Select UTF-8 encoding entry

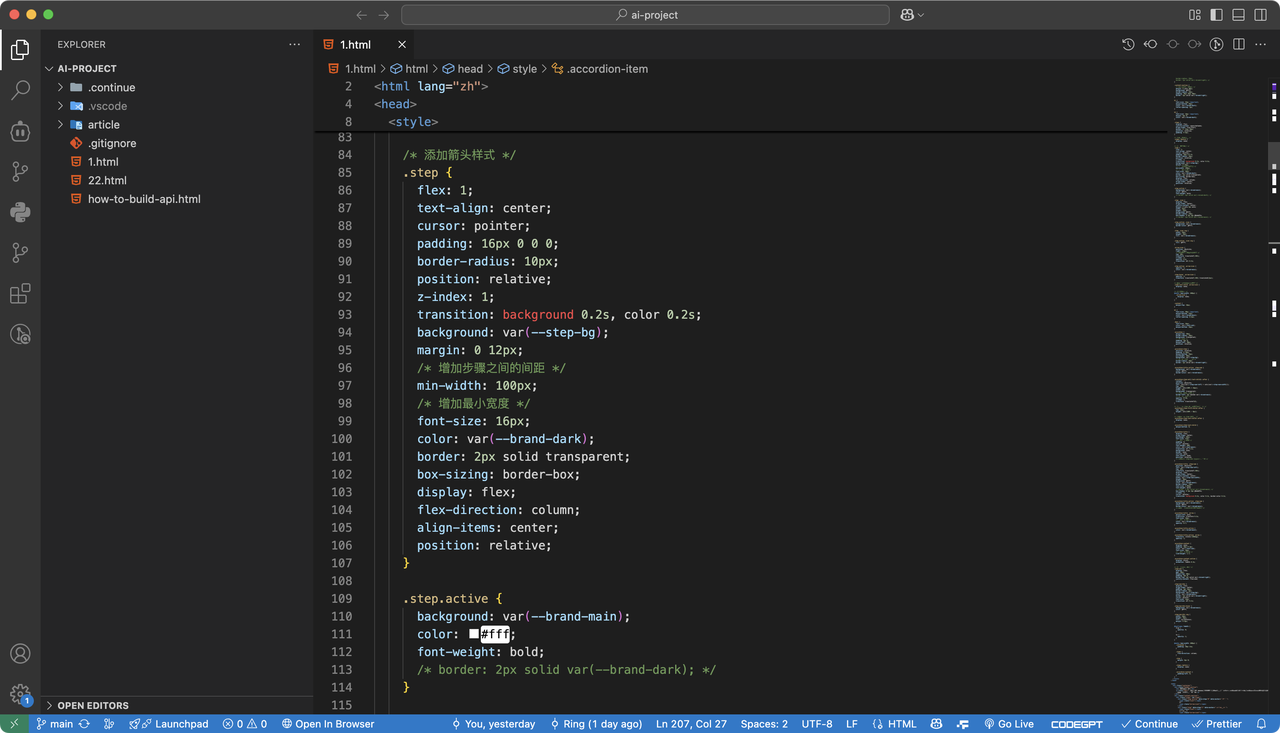817,724
